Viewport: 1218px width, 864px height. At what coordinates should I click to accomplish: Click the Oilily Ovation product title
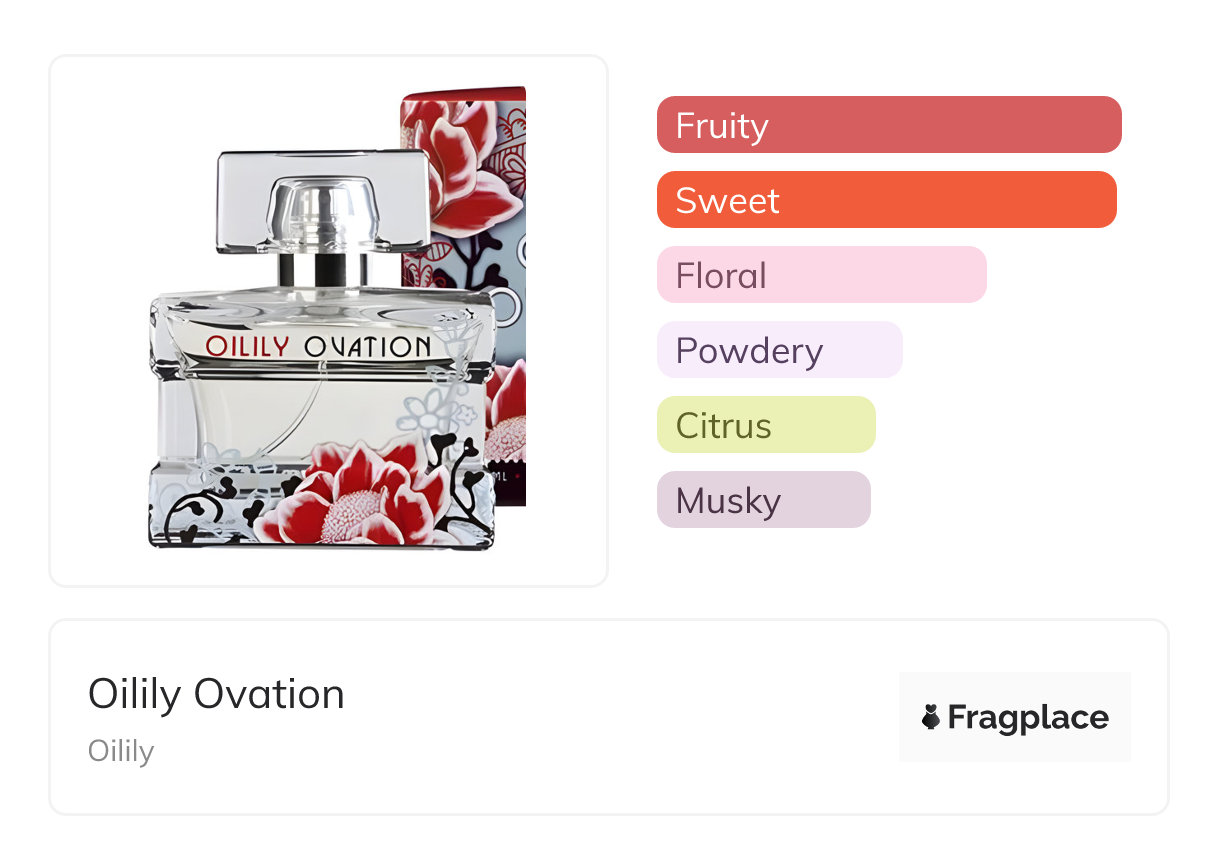pyautogui.click(x=216, y=694)
